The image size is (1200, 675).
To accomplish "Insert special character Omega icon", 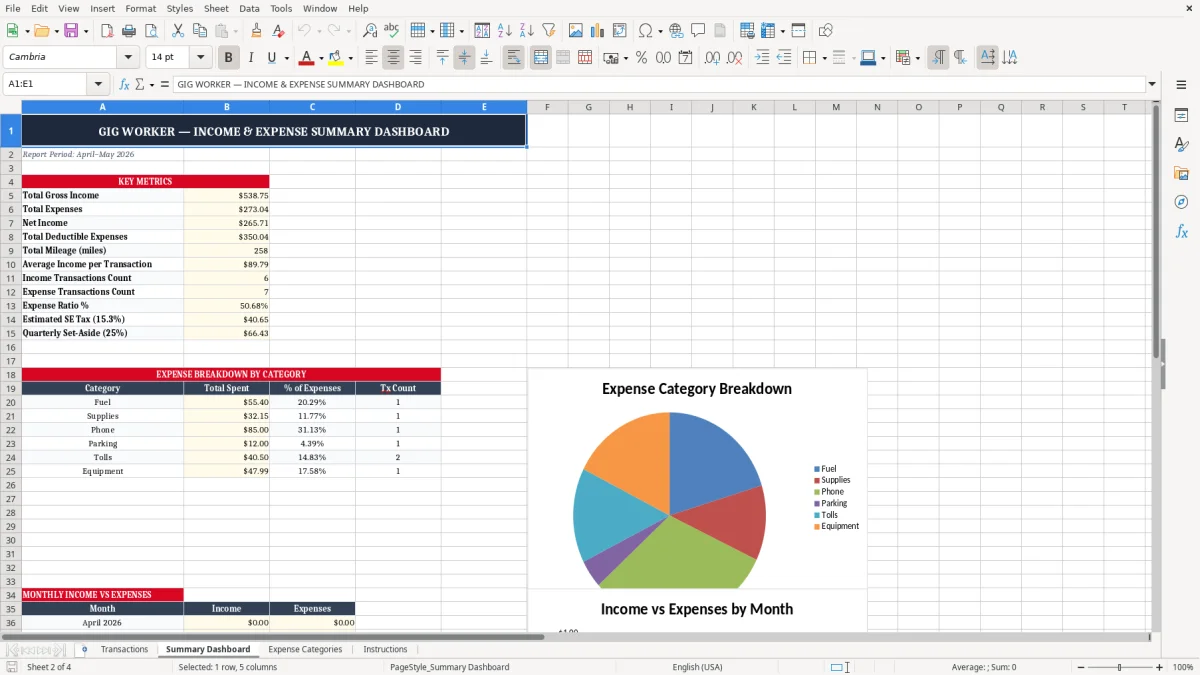I will pos(645,31).
